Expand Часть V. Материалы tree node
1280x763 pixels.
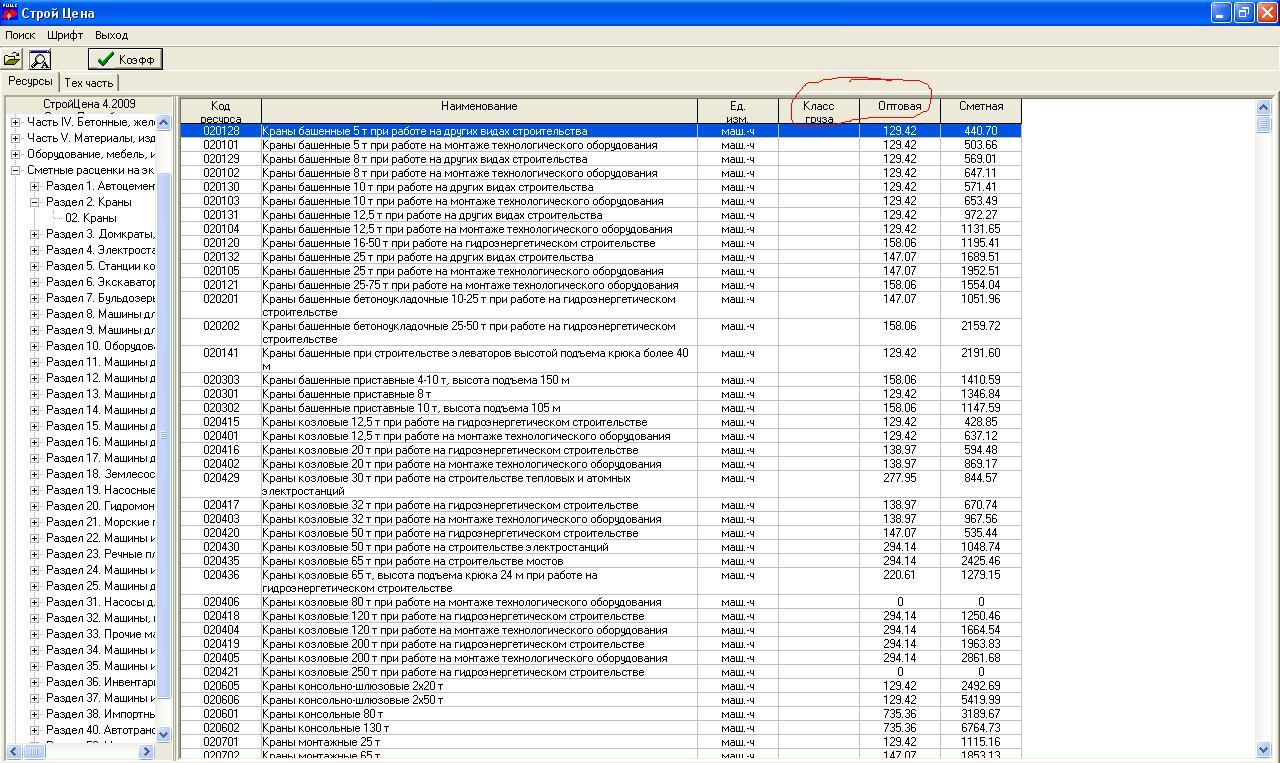pyautogui.click(x=15, y=138)
